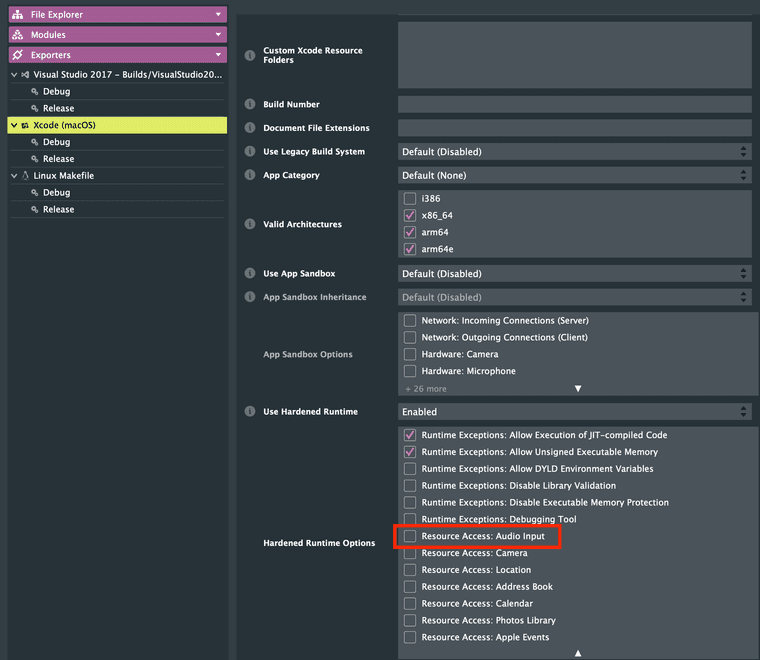Enable Resource Access: Audio Input checkbox
This screenshot has height=660, width=760.
pos(410,536)
